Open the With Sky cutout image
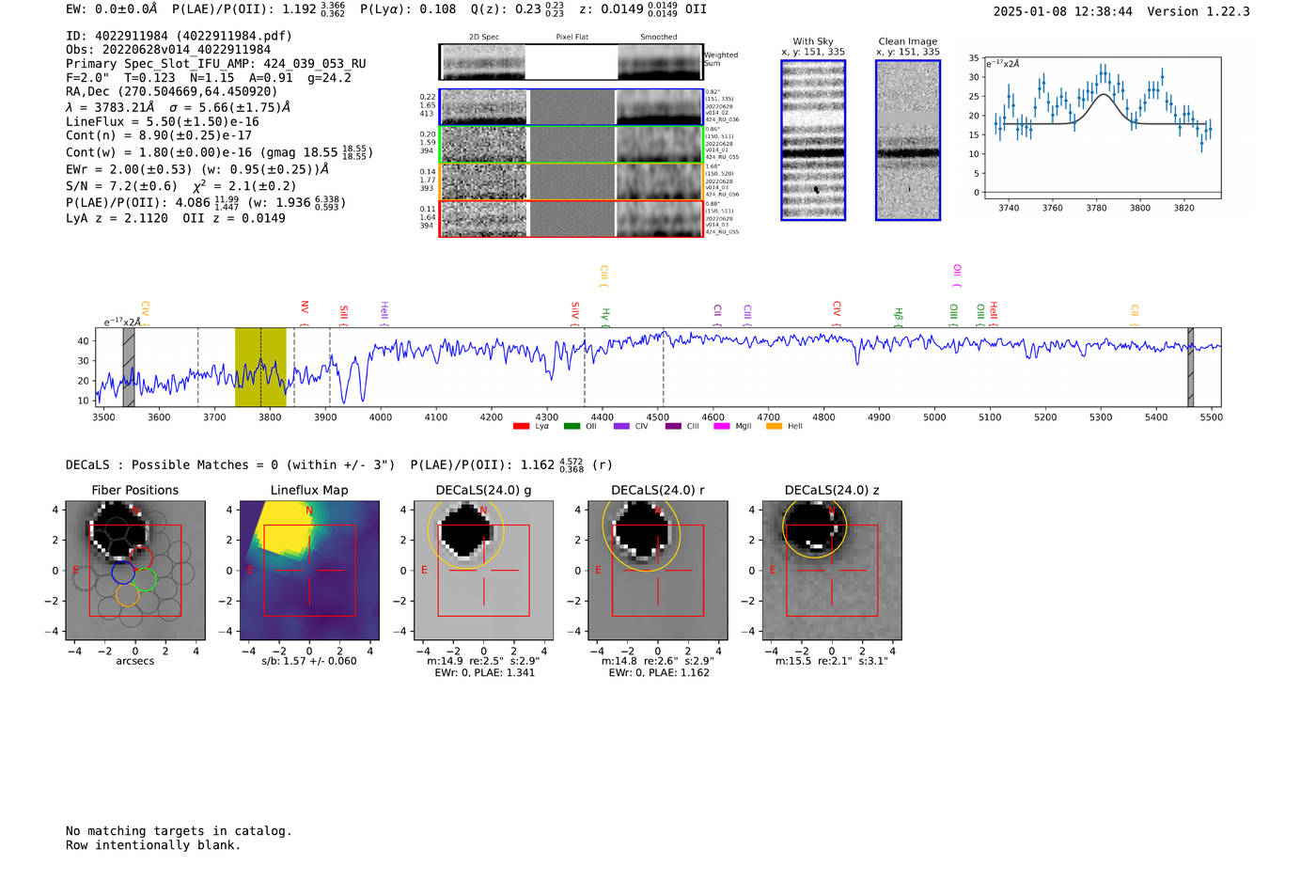1316x896 pixels. [813, 140]
